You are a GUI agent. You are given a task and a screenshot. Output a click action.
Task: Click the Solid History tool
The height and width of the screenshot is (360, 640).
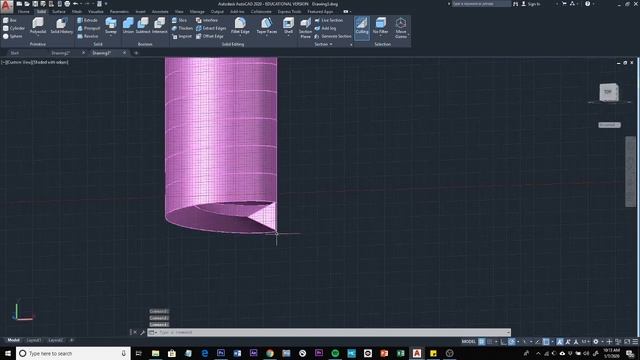pos(62,26)
